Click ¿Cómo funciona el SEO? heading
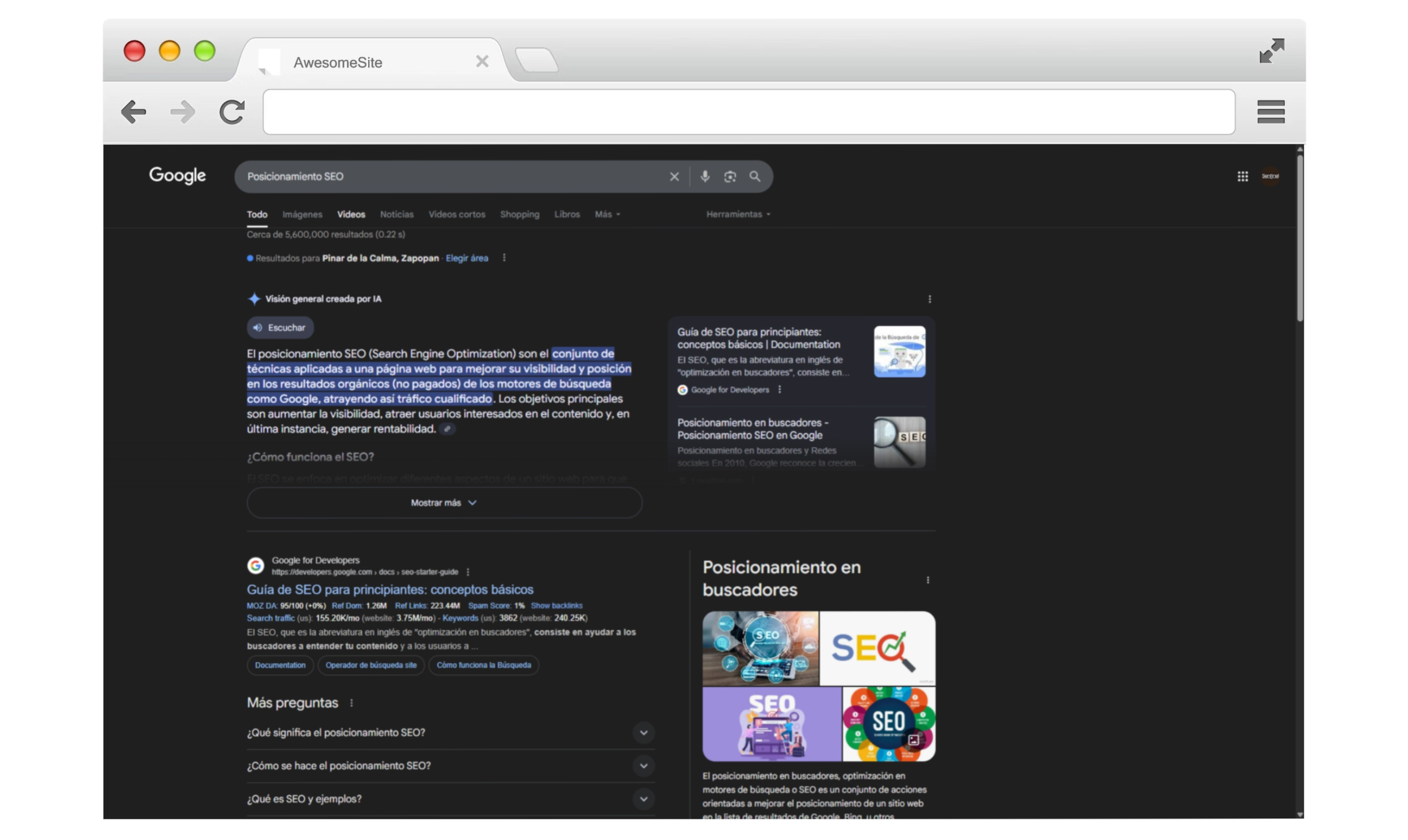Screen dimensions: 1408x840 click(x=310, y=457)
